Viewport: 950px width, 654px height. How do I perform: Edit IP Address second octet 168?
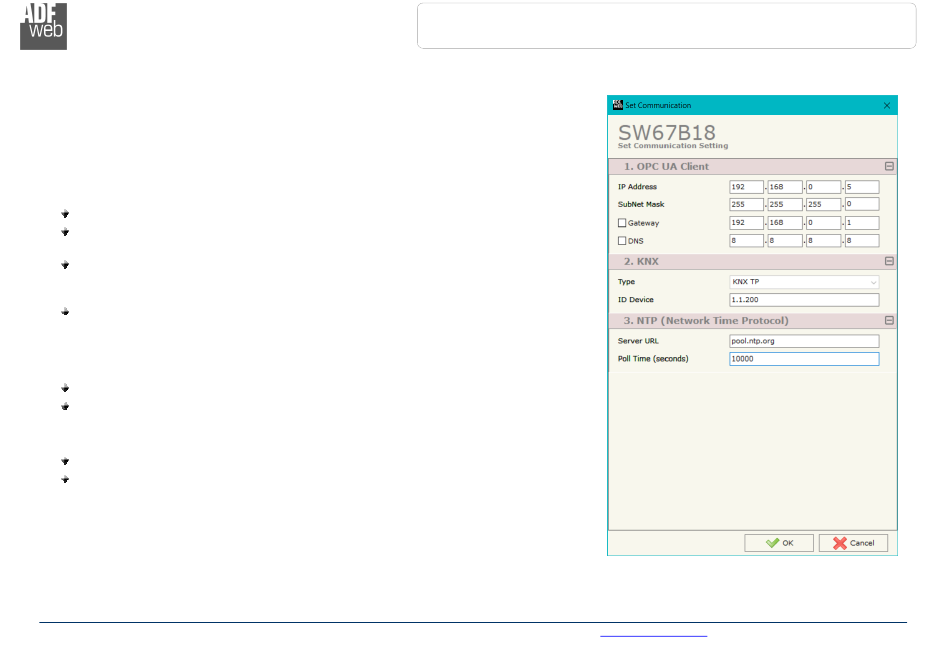point(785,187)
